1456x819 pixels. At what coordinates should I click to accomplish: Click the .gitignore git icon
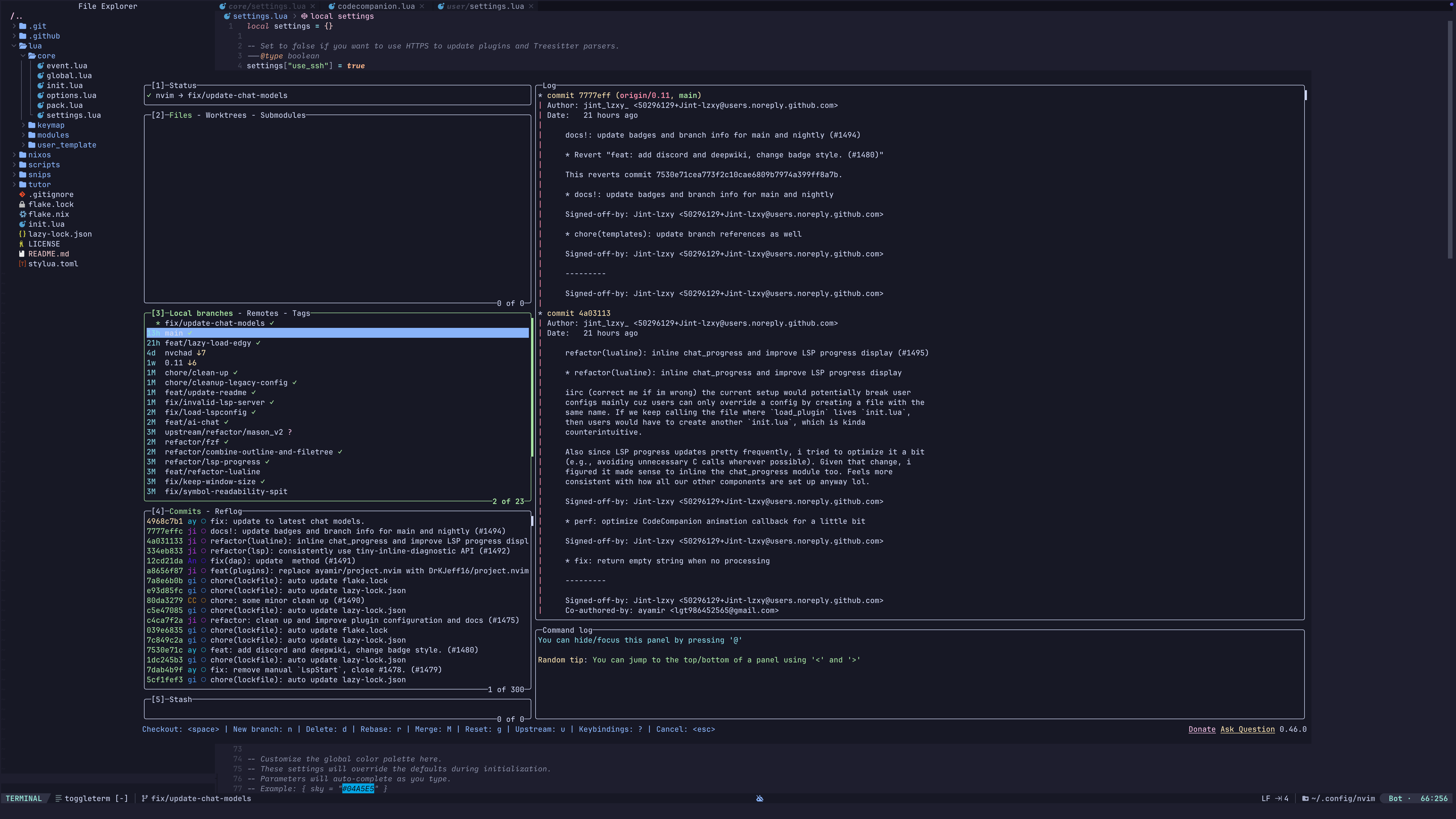pyautogui.click(x=22, y=194)
